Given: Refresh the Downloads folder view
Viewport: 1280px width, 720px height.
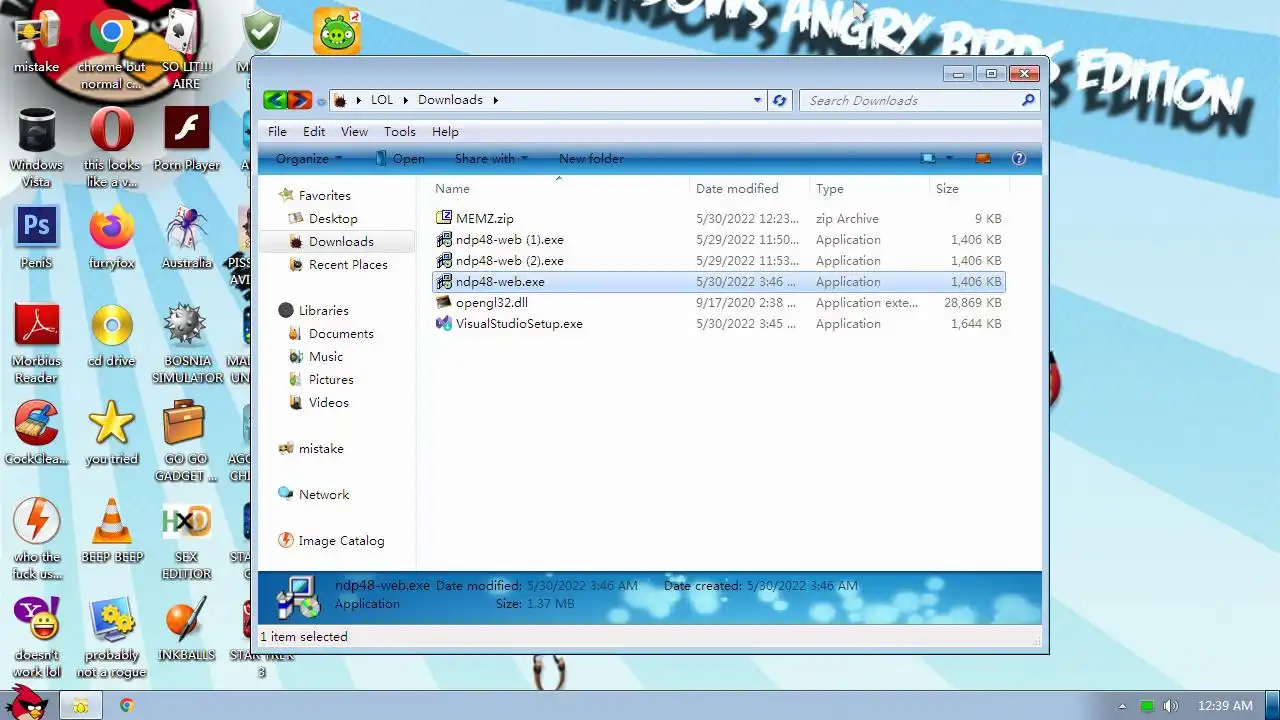Looking at the screenshot, I should click(780, 100).
